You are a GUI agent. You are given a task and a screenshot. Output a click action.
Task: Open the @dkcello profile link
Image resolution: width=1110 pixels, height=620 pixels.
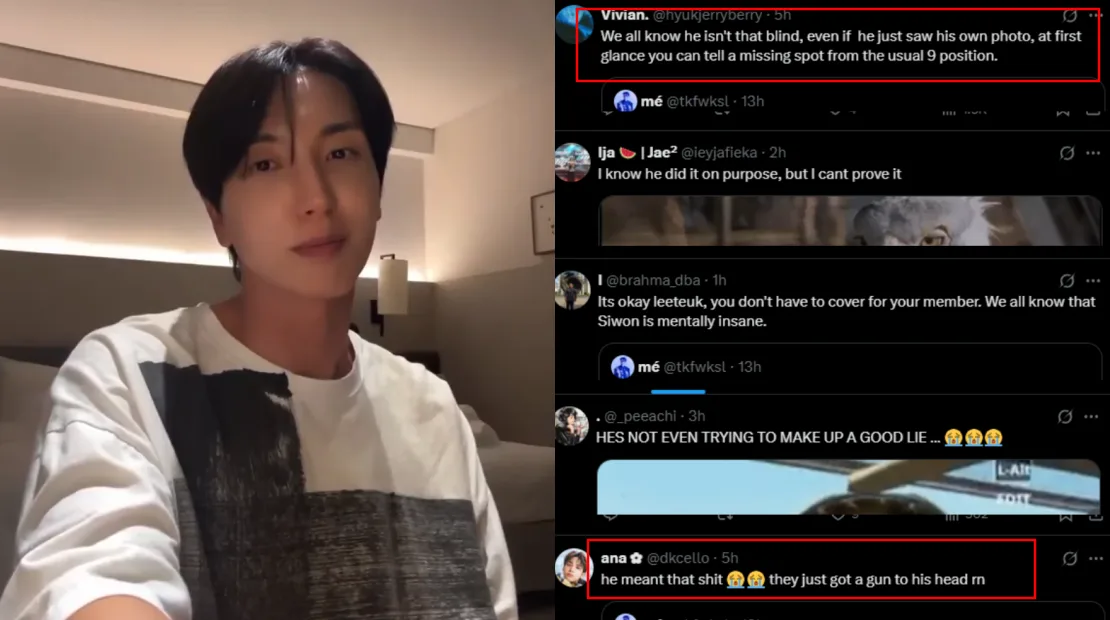tap(678, 558)
